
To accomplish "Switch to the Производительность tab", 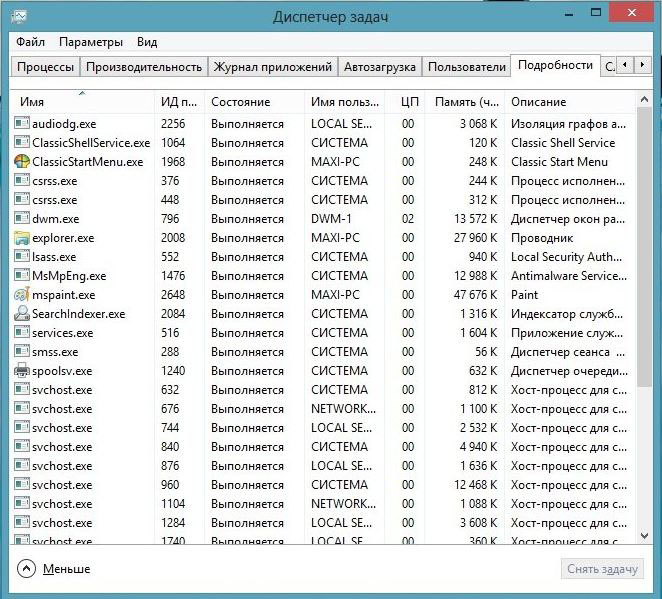I will [x=144, y=67].
